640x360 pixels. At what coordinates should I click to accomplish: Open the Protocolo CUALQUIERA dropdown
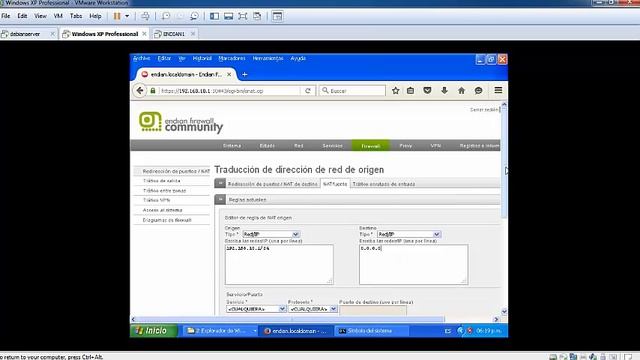pyautogui.click(x=313, y=309)
